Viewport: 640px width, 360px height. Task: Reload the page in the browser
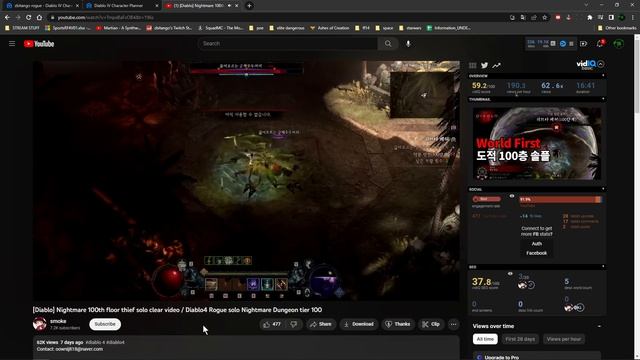pyautogui.click(x=29, y=18)
